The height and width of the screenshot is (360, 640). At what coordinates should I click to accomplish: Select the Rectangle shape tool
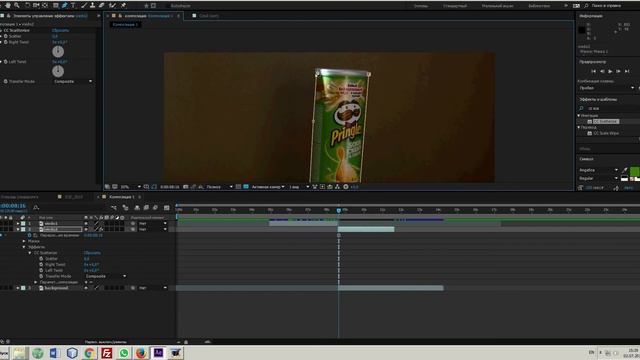pos(55,5)
